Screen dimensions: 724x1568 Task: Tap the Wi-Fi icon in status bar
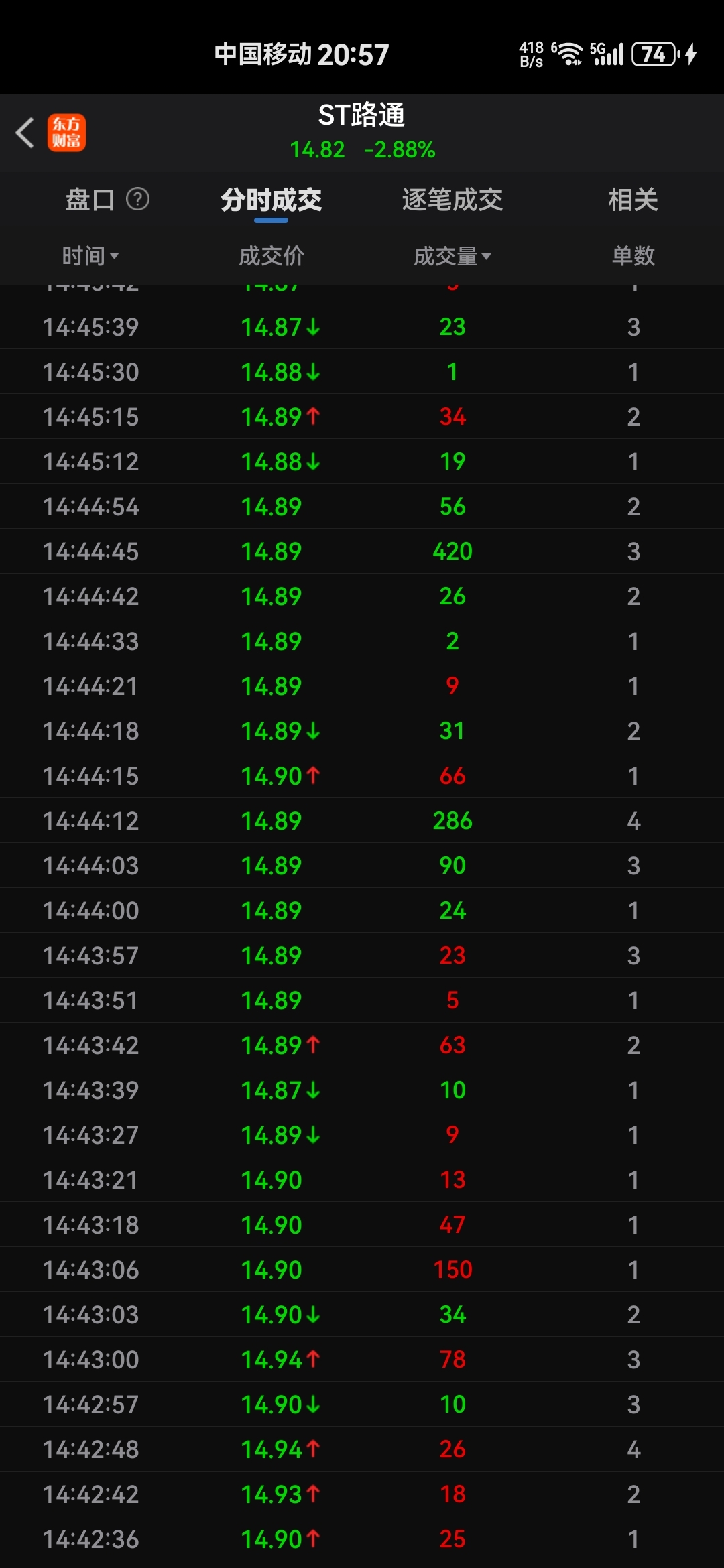coord(568,54)
